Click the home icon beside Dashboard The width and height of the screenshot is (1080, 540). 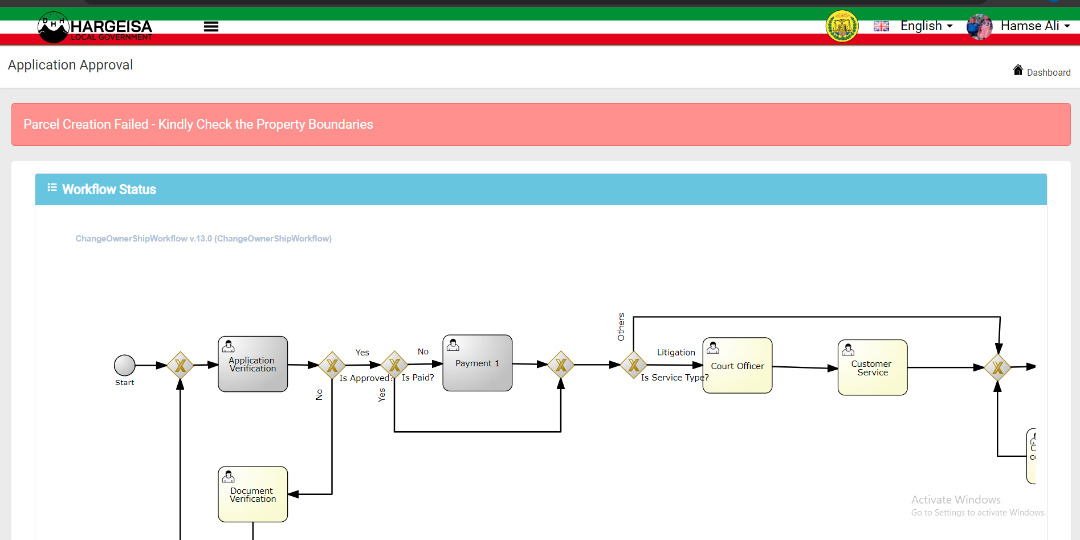click(1018, 70)
